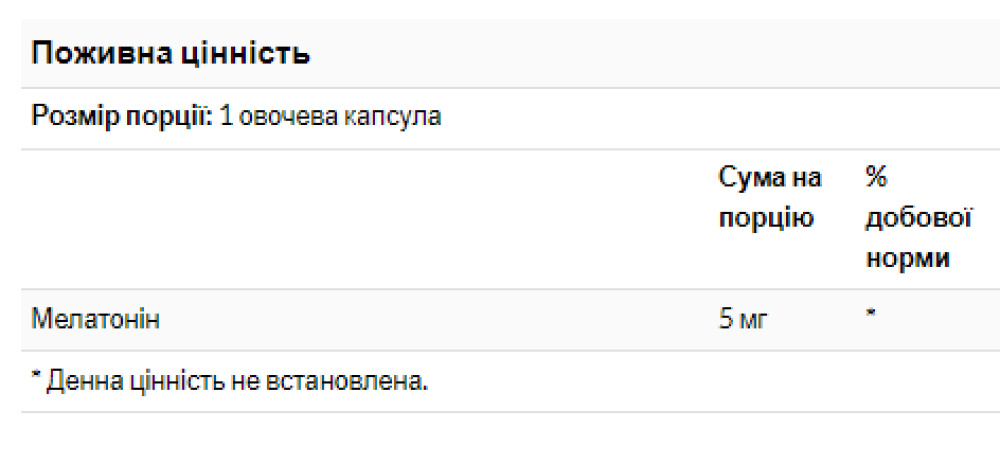Click the asterisk in the Мелатонін row
1000x464 pixels.
871,315
